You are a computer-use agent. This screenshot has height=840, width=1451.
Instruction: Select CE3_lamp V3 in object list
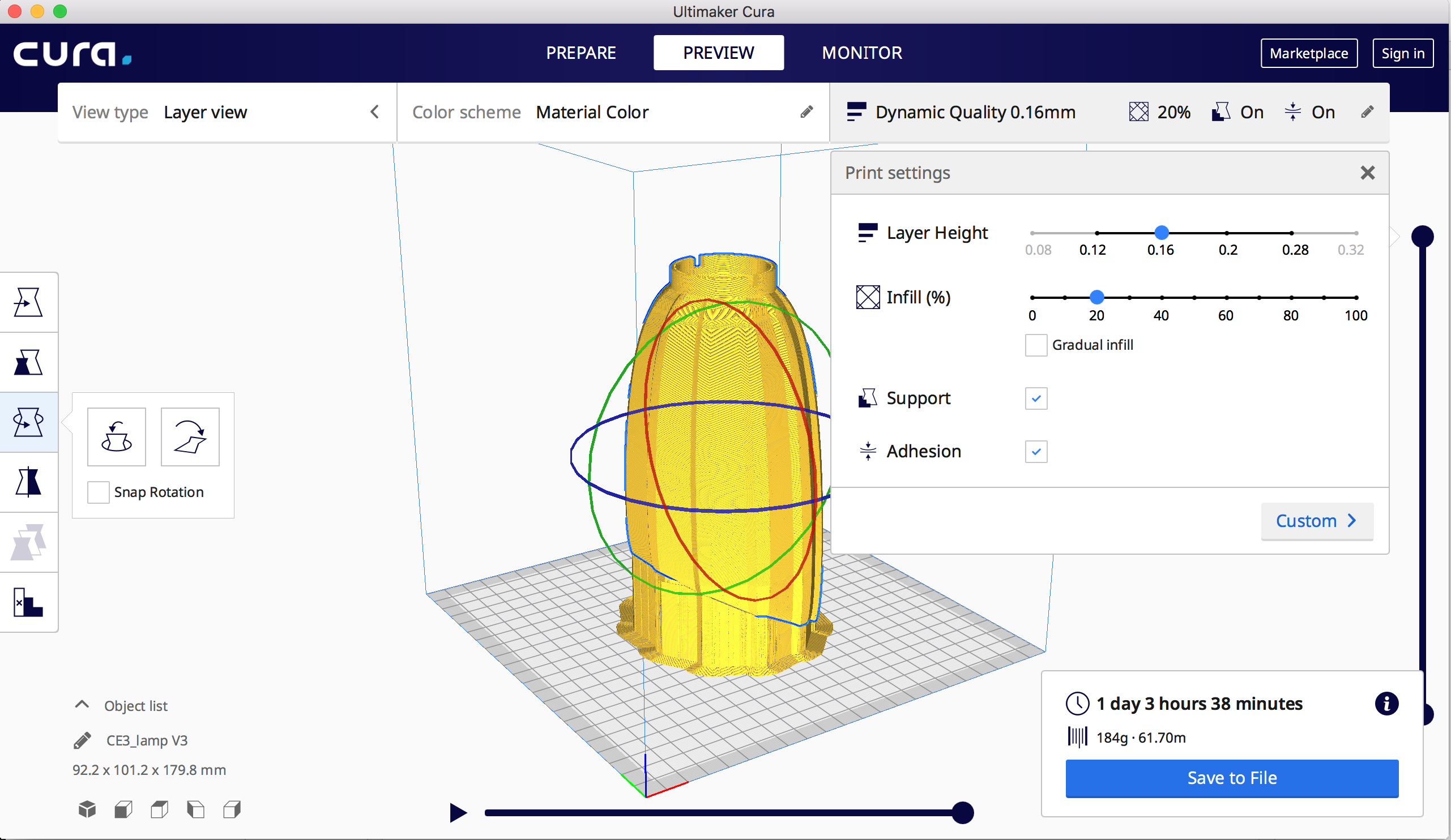[147, 740]
